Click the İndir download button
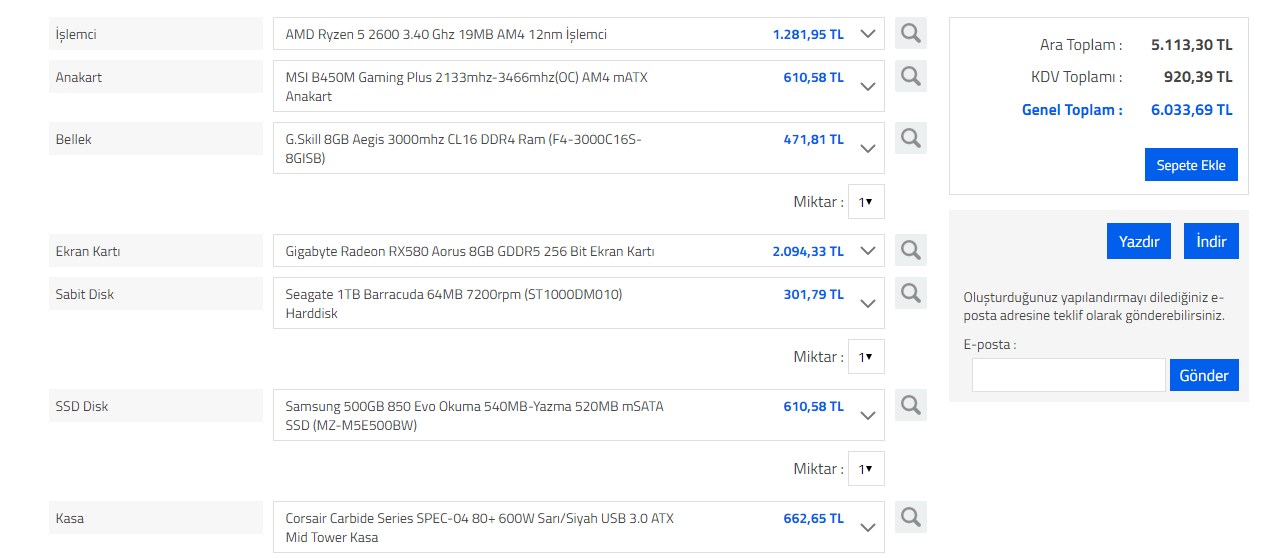Image resolution: width=1271 pixels, height=558 pixels. coord(1211,241)
